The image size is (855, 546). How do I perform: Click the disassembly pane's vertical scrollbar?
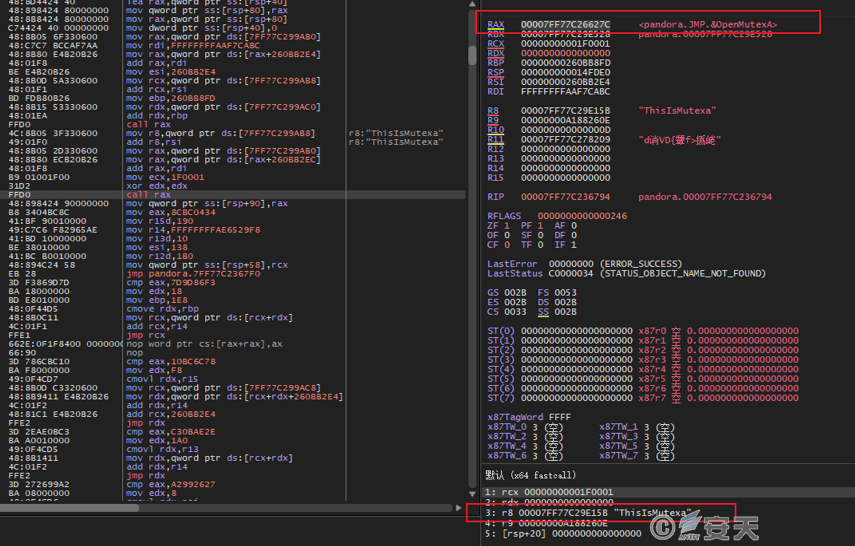472,250
